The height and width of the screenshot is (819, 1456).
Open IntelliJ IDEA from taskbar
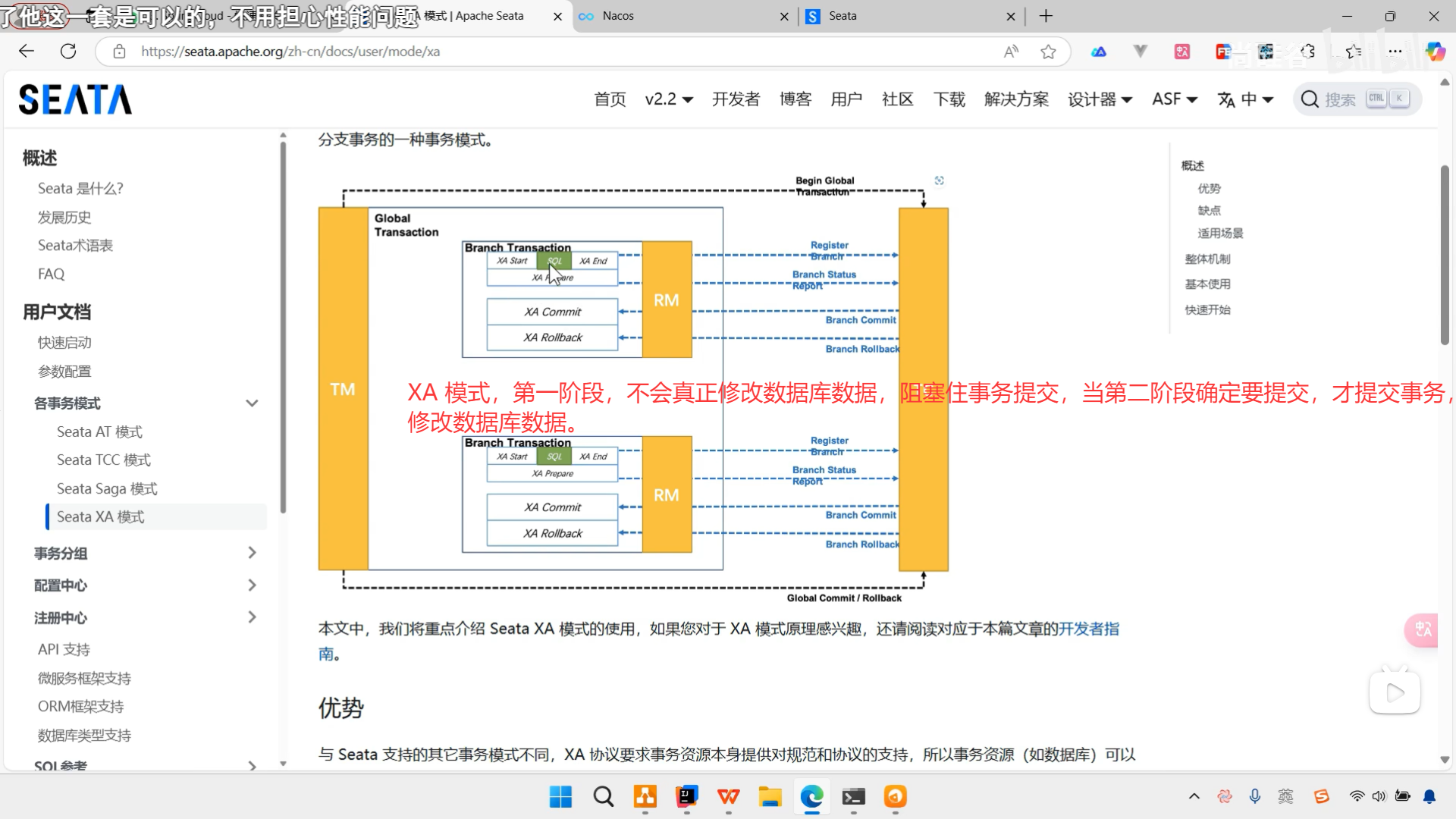click(x=686, y=796)
